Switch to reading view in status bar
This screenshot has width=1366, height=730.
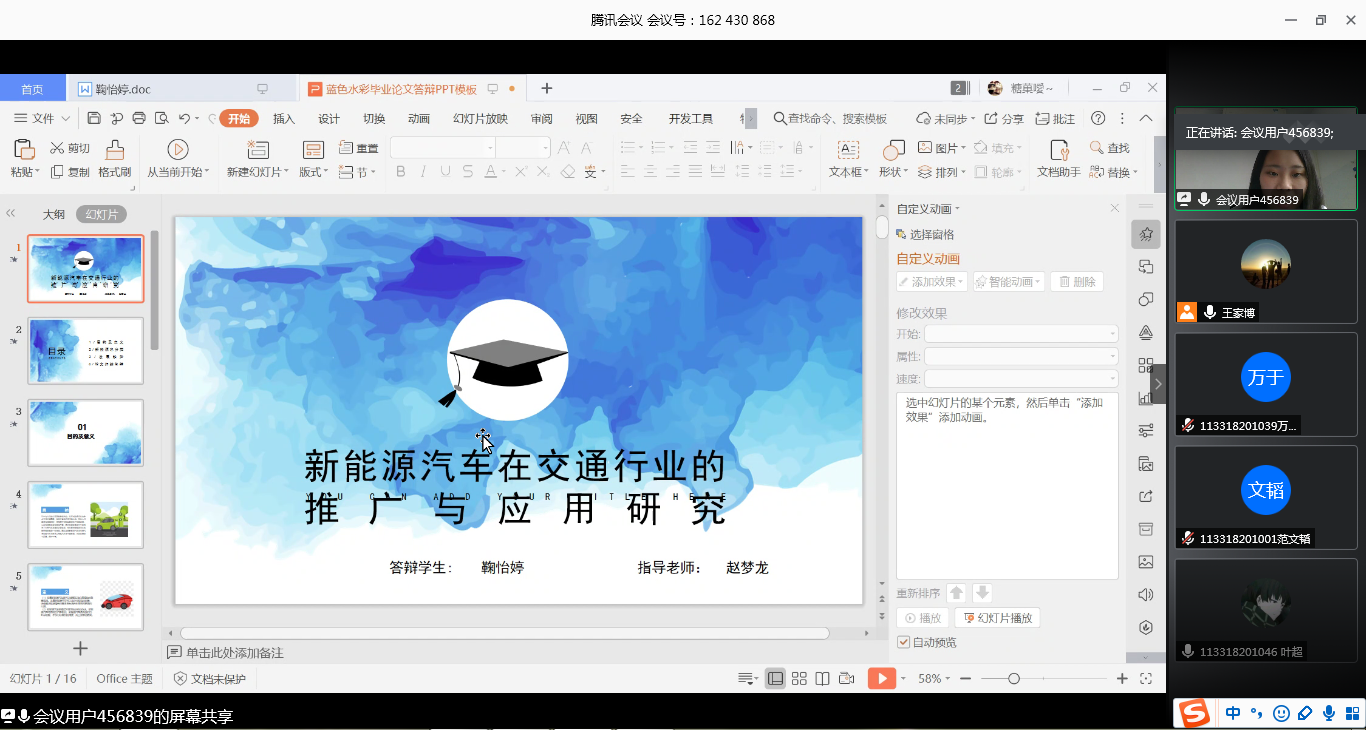822,679
